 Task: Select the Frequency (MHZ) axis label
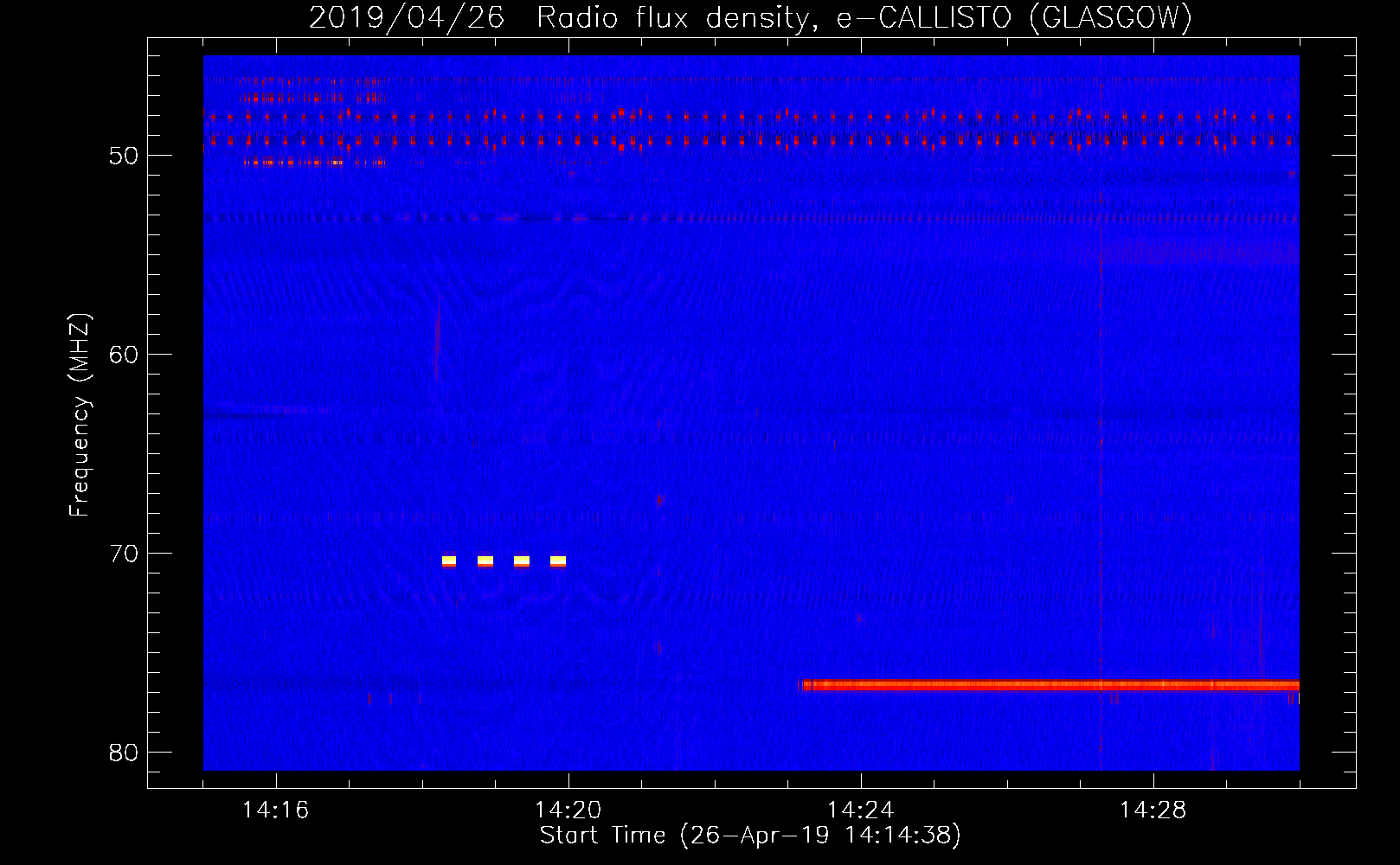(x=79, y=415)
